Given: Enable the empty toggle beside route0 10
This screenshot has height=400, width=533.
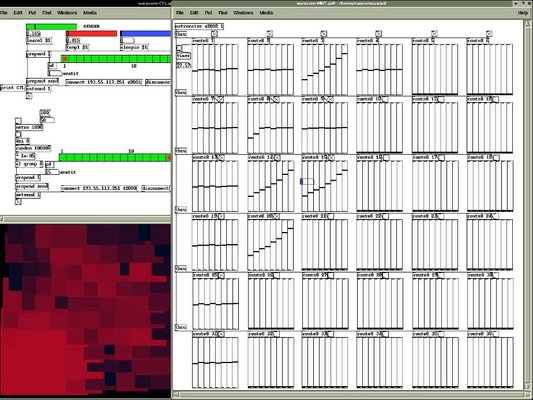Looking at the screenshot, I should [x=385, y=99].
